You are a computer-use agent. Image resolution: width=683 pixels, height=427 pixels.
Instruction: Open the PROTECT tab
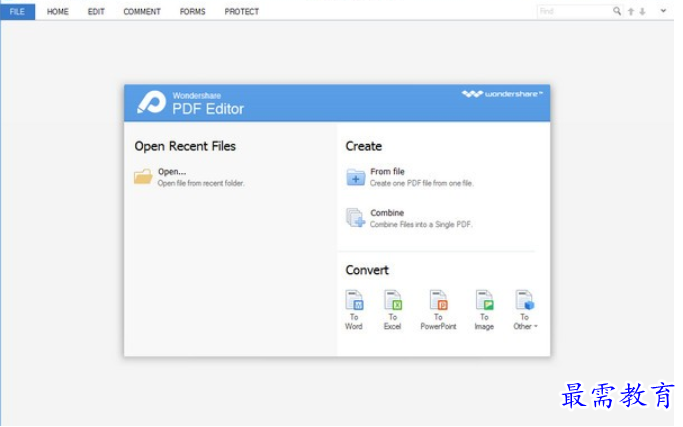point(242,12)
